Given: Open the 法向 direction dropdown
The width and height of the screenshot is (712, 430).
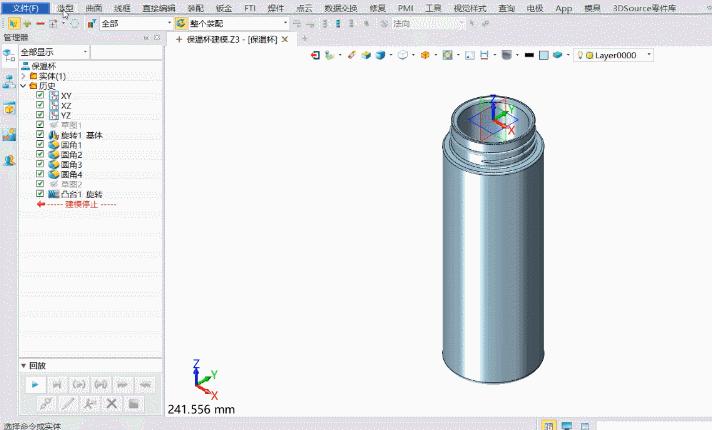Looking at the screenshot, I should pos(462,23).
